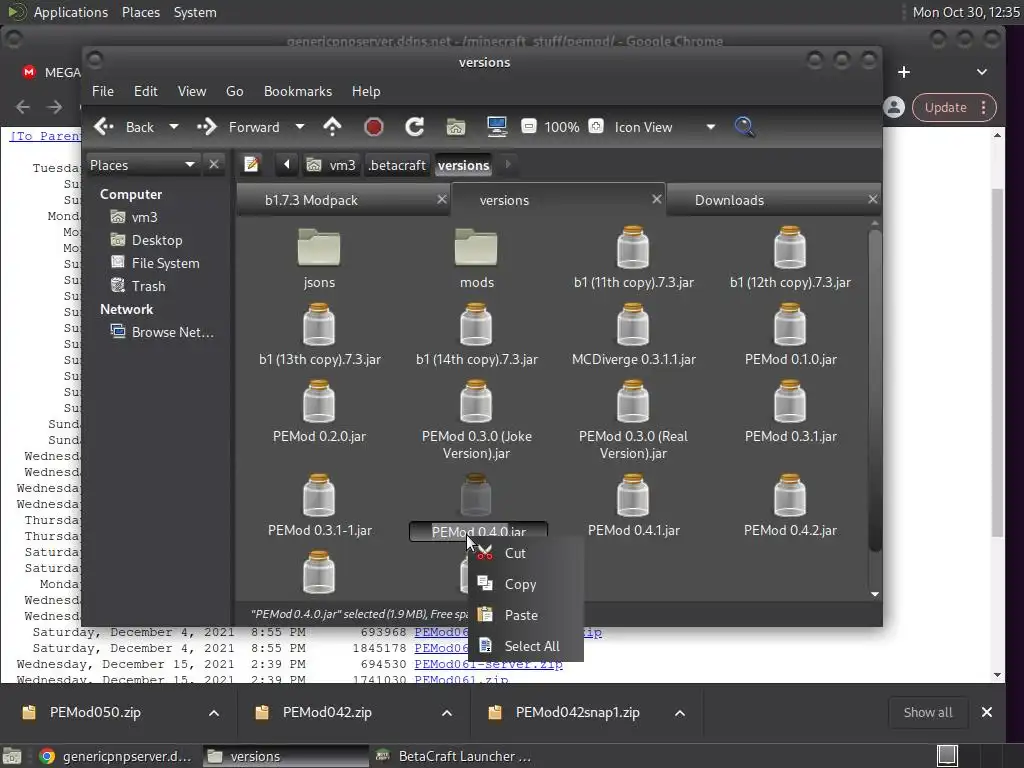Switch to BetaCraft Launcher in the taskbar
The width and height of the screenshot is (1024, 768).
coord(455,756)
